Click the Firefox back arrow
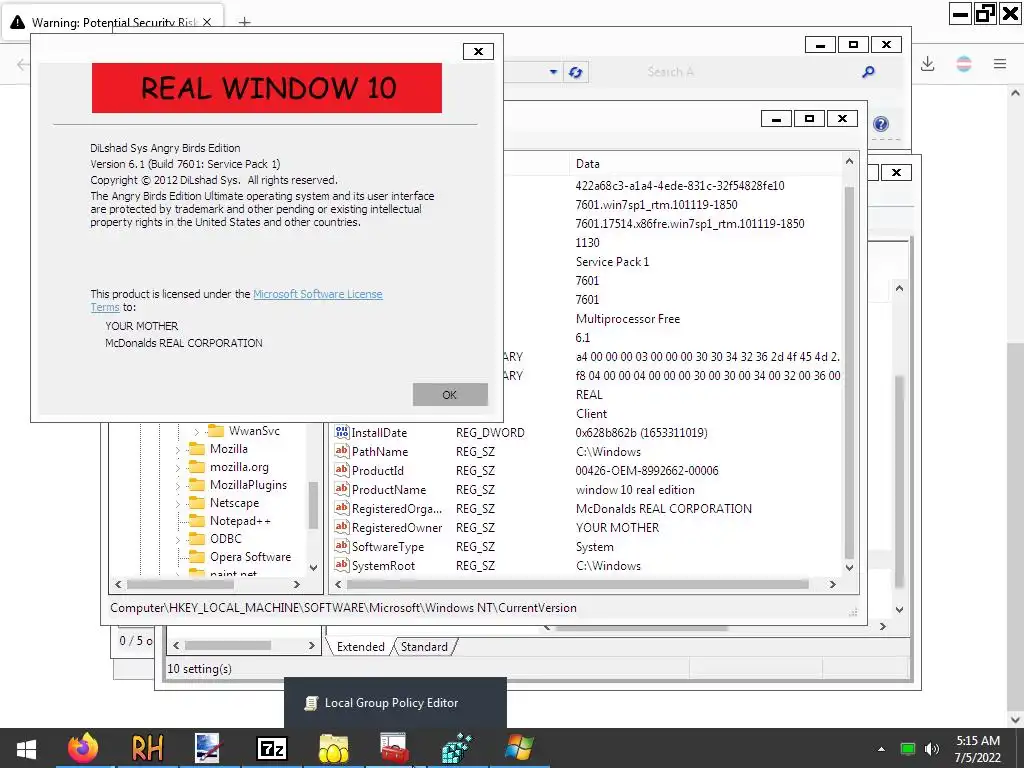 click(22, 64)
